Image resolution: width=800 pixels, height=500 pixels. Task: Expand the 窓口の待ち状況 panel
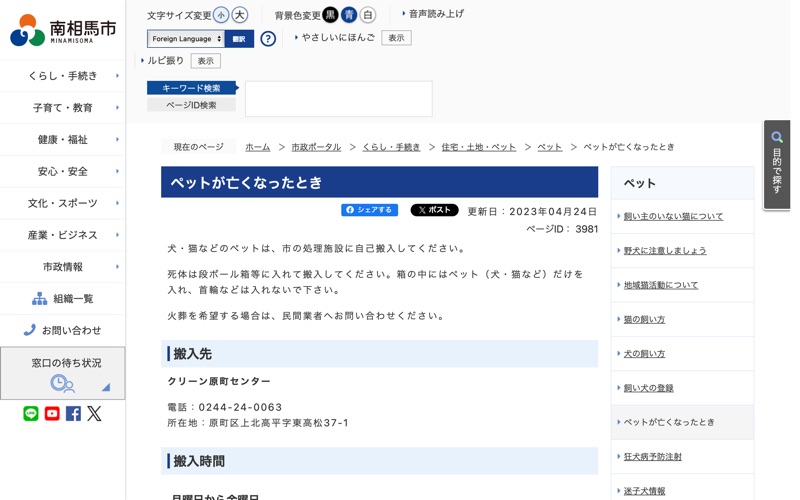tap(63, 373)
